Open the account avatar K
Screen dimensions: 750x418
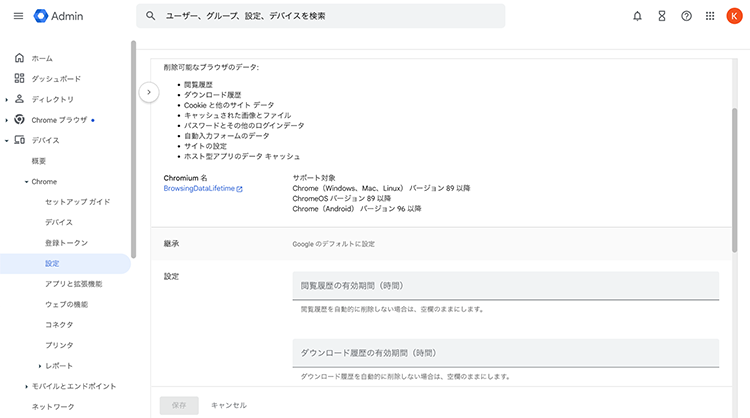pyautogui.click(x=734, y=16)
